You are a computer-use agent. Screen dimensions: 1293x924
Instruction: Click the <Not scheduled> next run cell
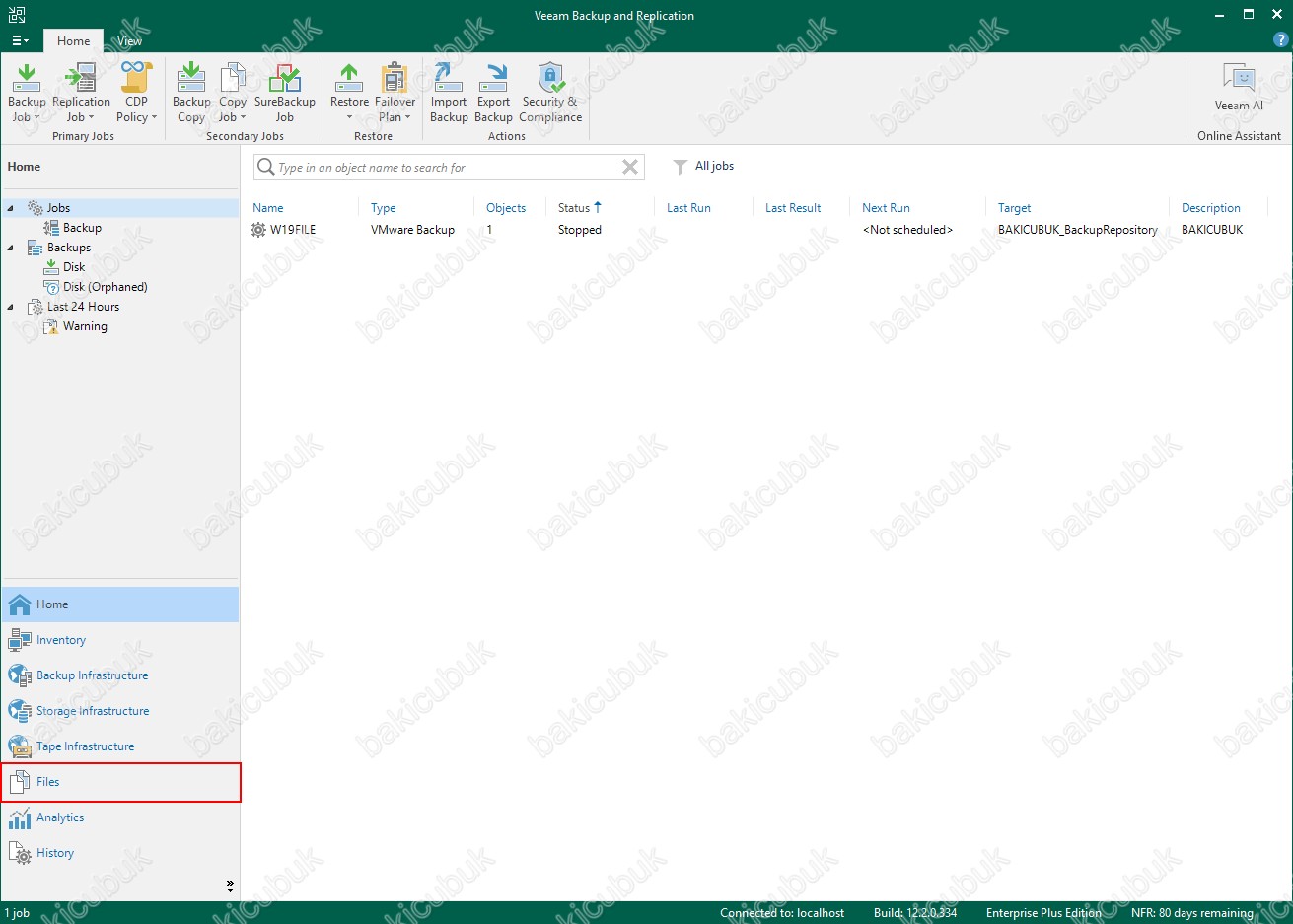tap(907, 230)
